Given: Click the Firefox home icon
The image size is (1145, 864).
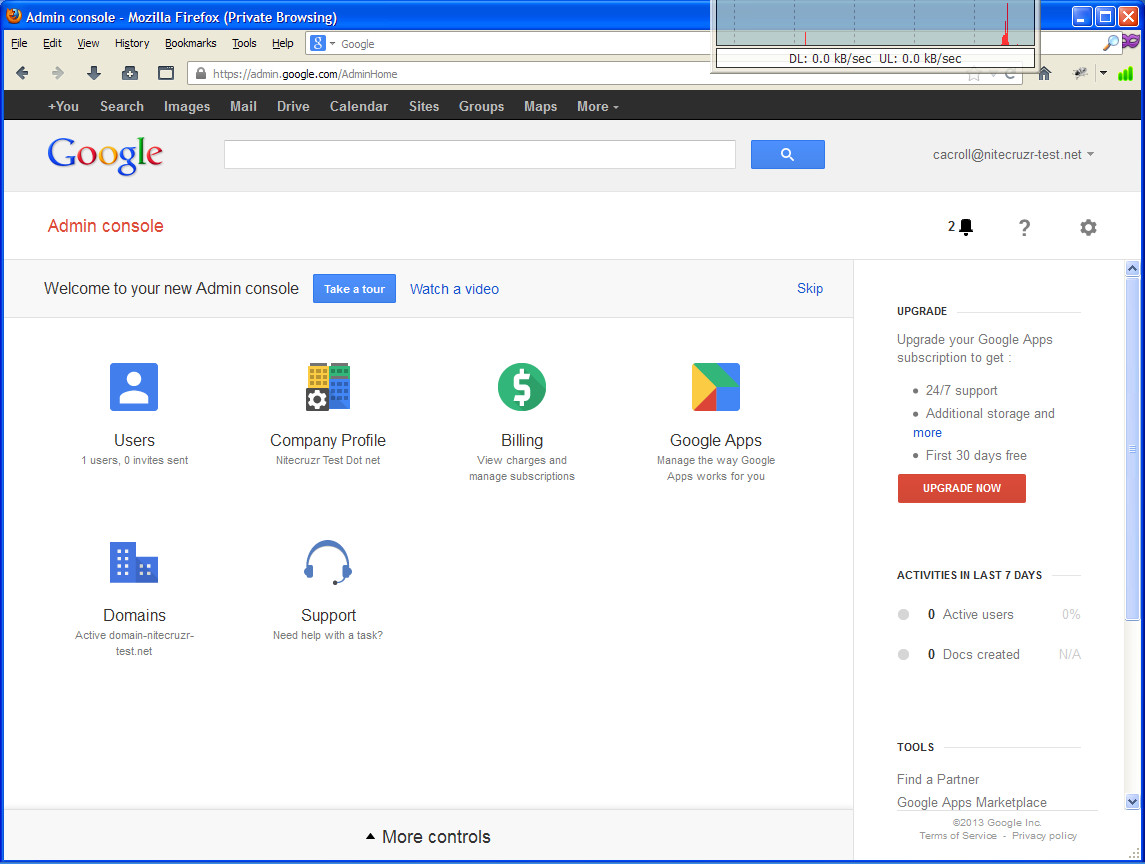Looking at the screenshot, I should tap(1044, 73).
